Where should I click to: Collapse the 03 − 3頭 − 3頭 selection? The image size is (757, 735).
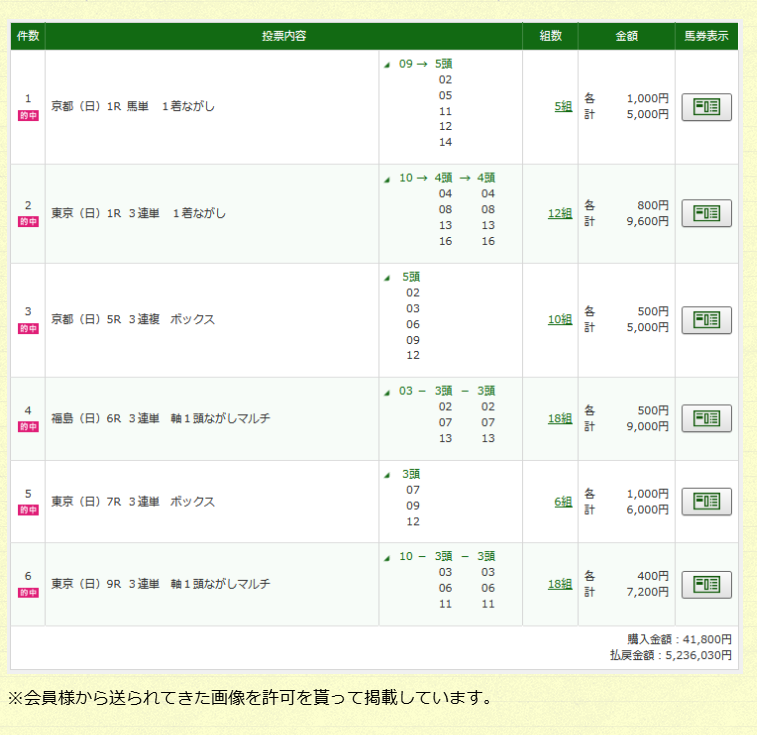pyautogui.click(x=388, y=392)
